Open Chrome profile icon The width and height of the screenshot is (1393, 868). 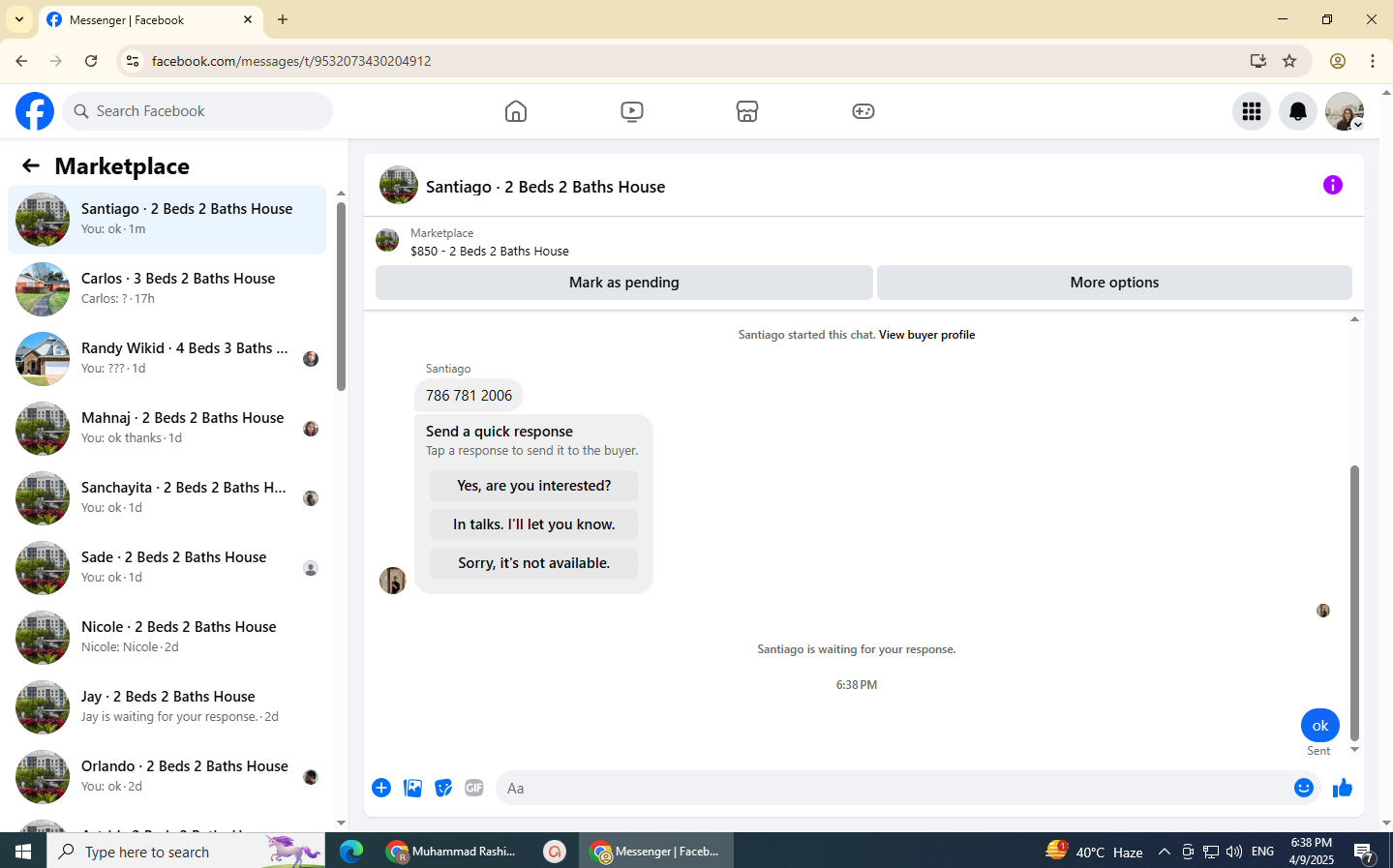coord(1338,61)
